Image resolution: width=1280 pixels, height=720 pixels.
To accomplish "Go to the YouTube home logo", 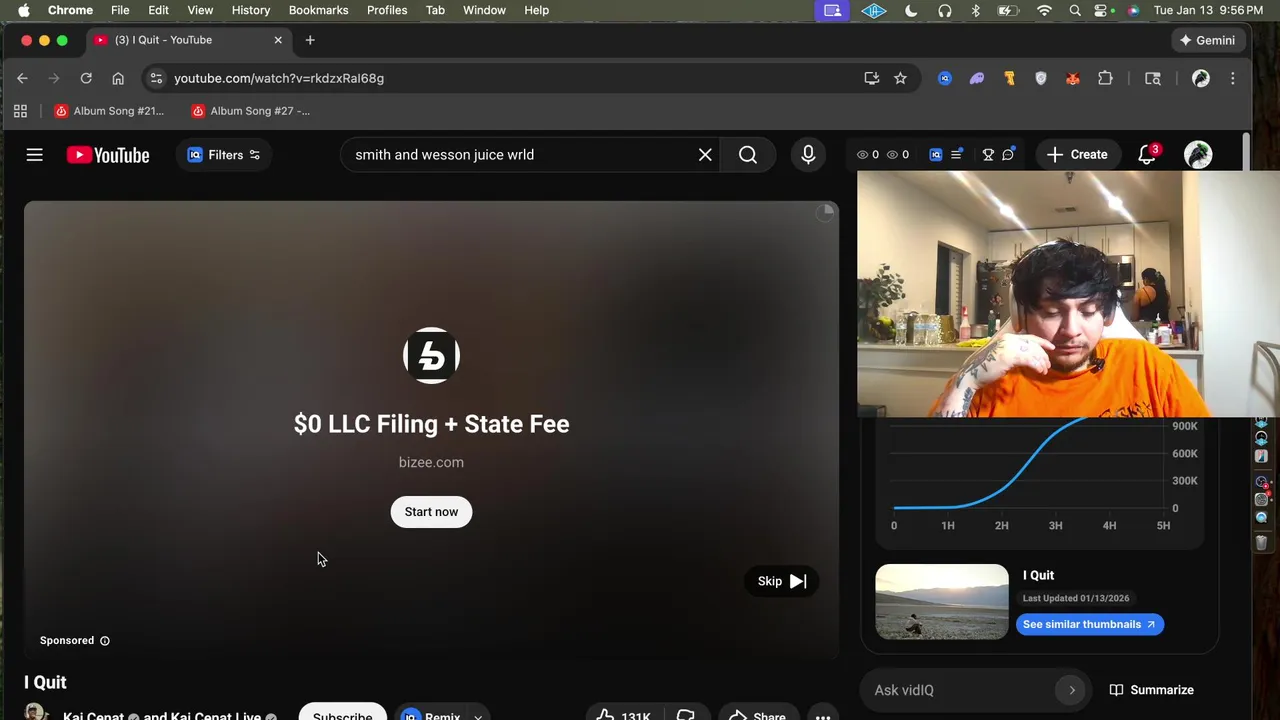I will (x=108, y=155).
